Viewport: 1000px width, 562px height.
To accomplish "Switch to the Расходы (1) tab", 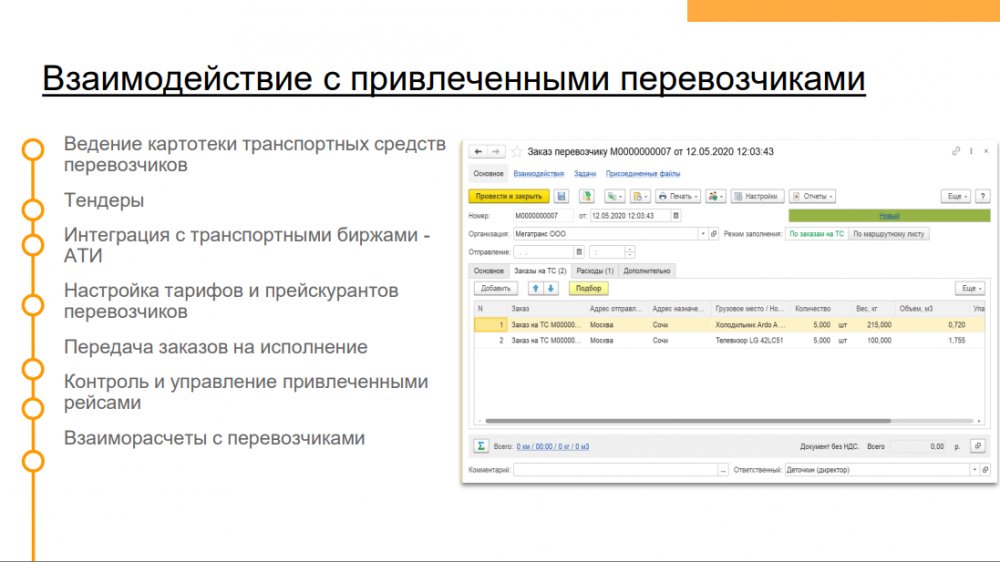I will [595, 270].
